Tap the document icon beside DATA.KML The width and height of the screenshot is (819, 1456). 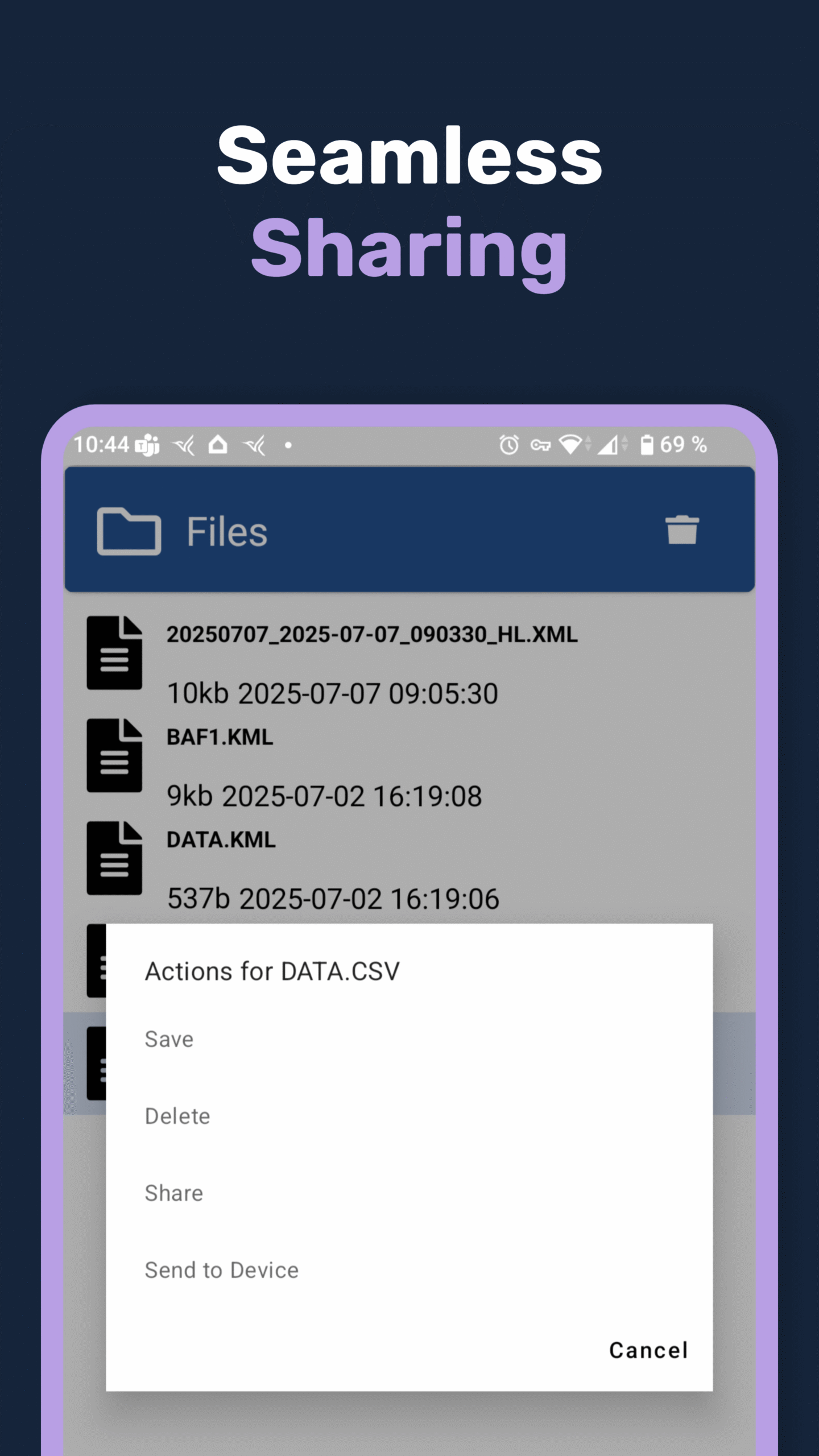coord(114,858)
